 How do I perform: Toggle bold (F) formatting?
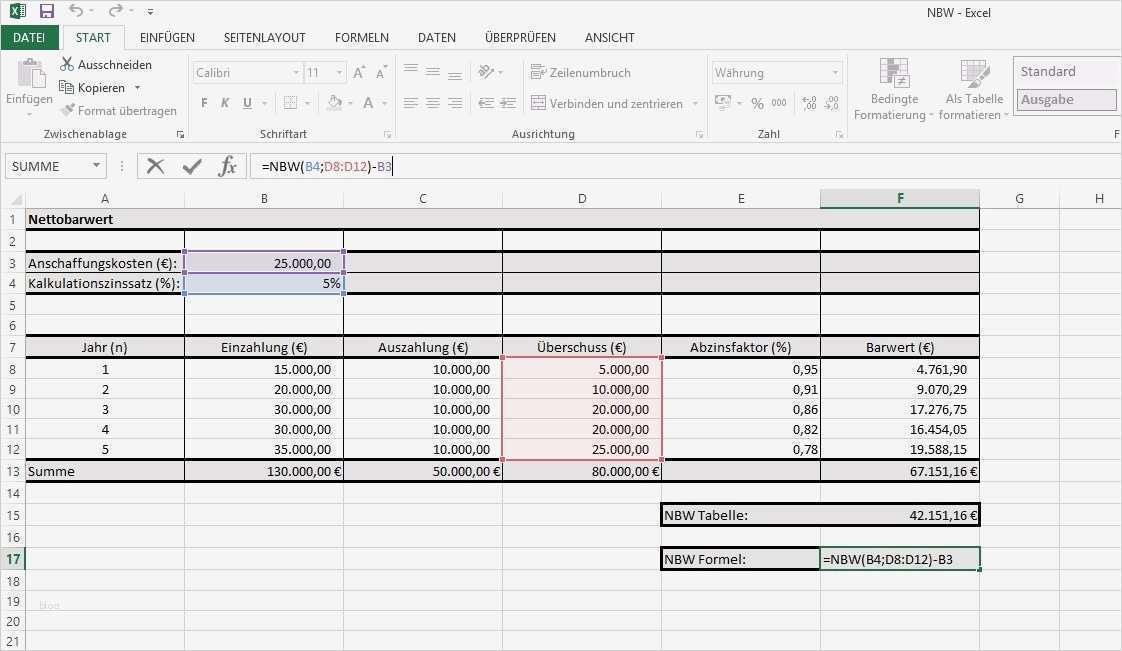(x=205, y=103)
